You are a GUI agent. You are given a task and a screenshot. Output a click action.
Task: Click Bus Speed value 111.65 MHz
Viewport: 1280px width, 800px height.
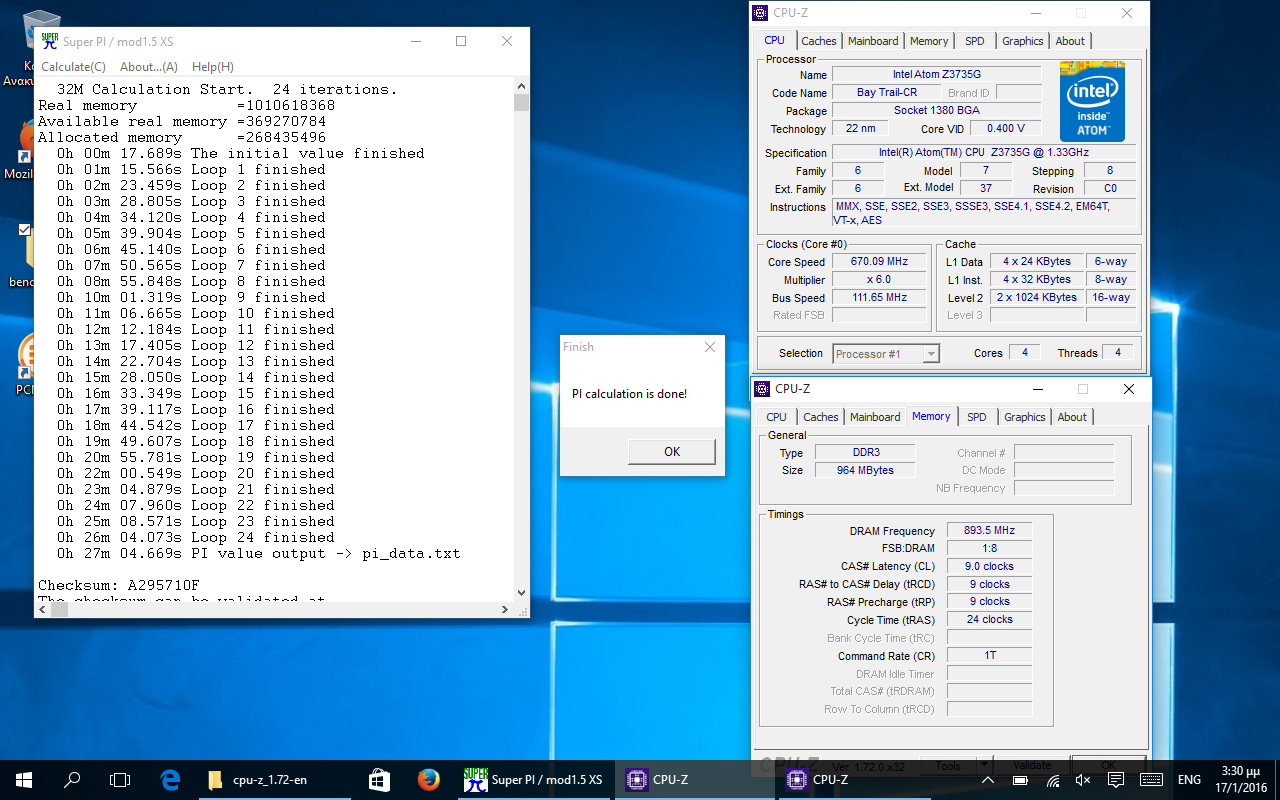(x=880, y=298)
